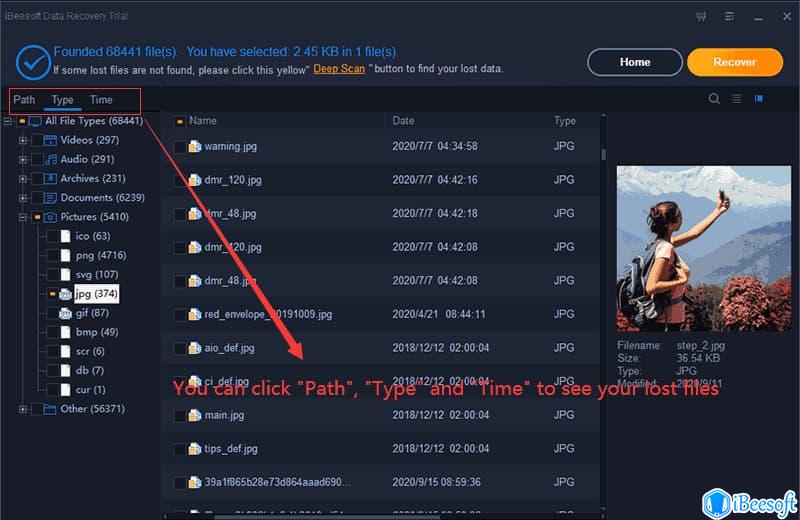Check the box for warning.jpg

click(180, 147)
